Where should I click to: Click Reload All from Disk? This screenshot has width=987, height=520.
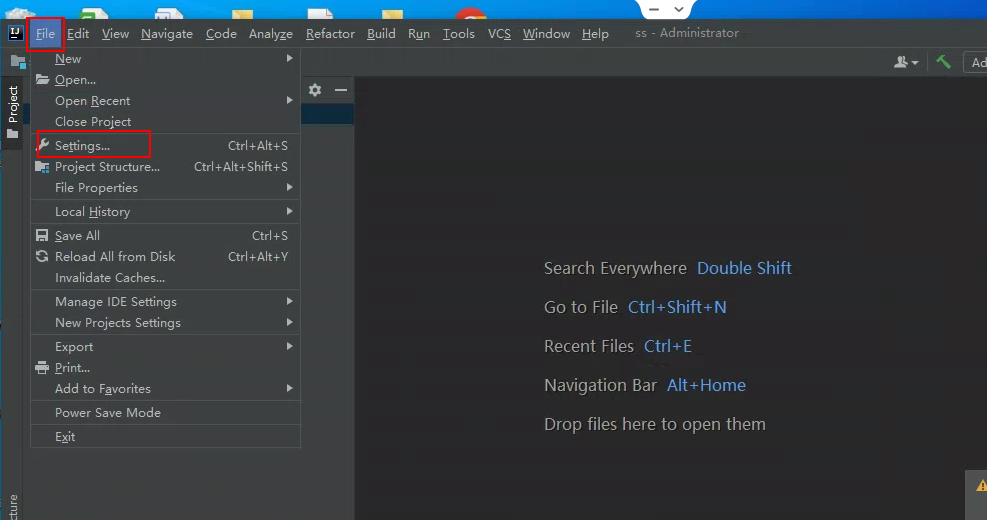[115, 257]
